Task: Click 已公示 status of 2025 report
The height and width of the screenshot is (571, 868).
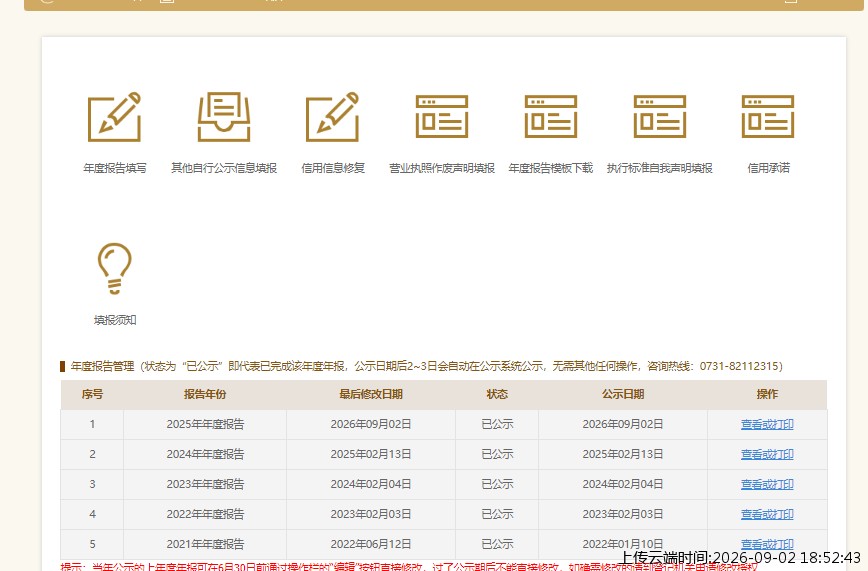Action: click(497, 424)
